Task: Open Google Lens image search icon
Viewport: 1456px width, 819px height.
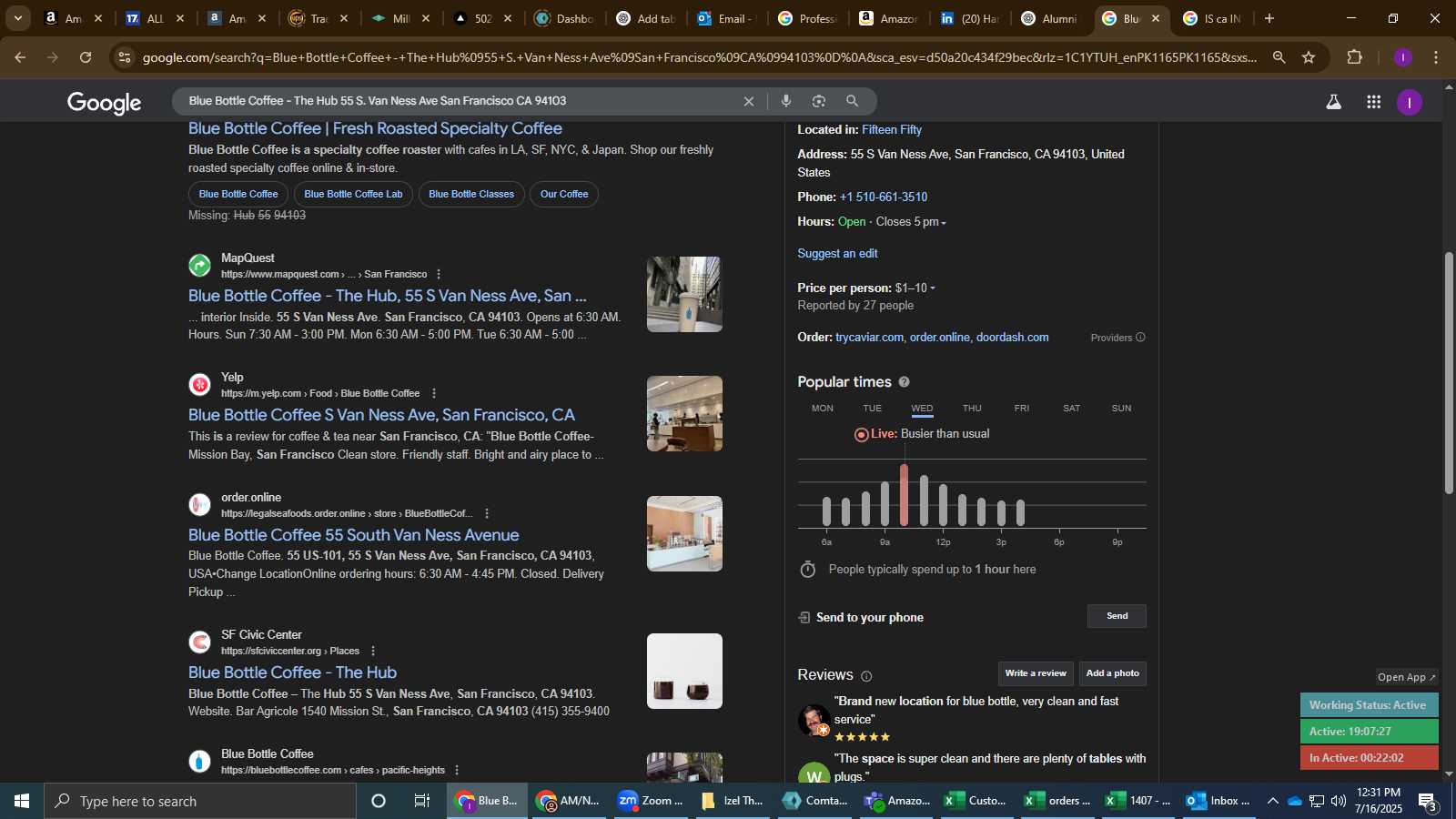Action: point(819,101)
